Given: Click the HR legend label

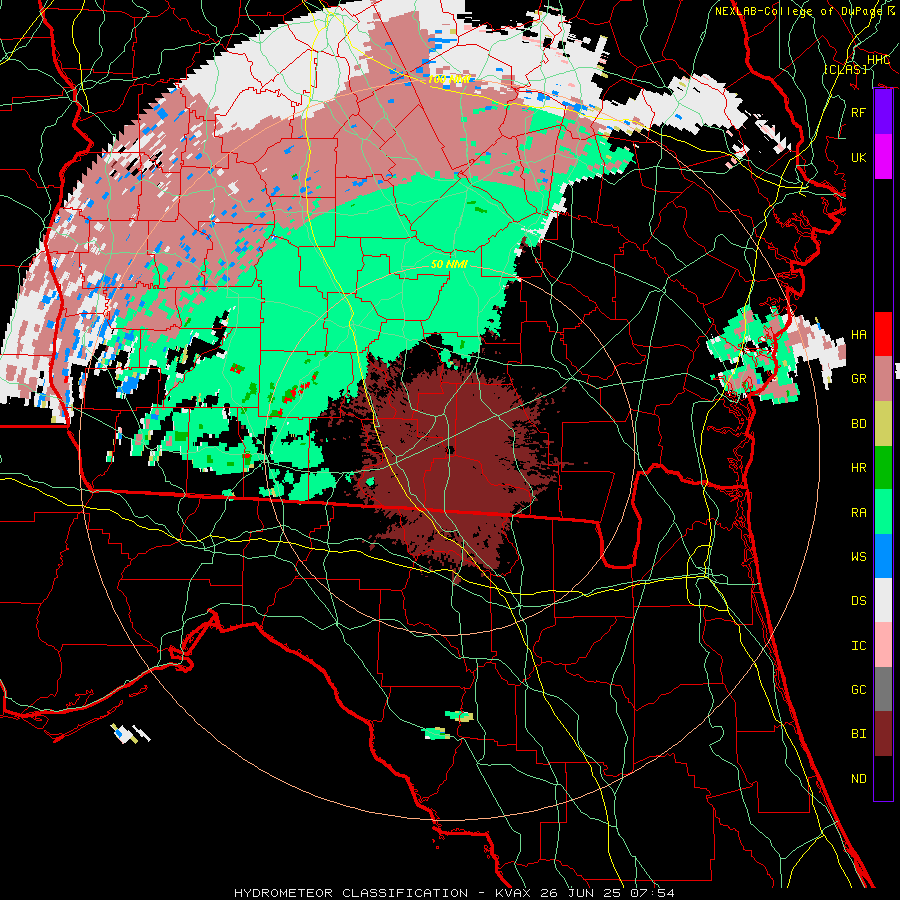Looking at the screenshot, I should click(859, 468).
